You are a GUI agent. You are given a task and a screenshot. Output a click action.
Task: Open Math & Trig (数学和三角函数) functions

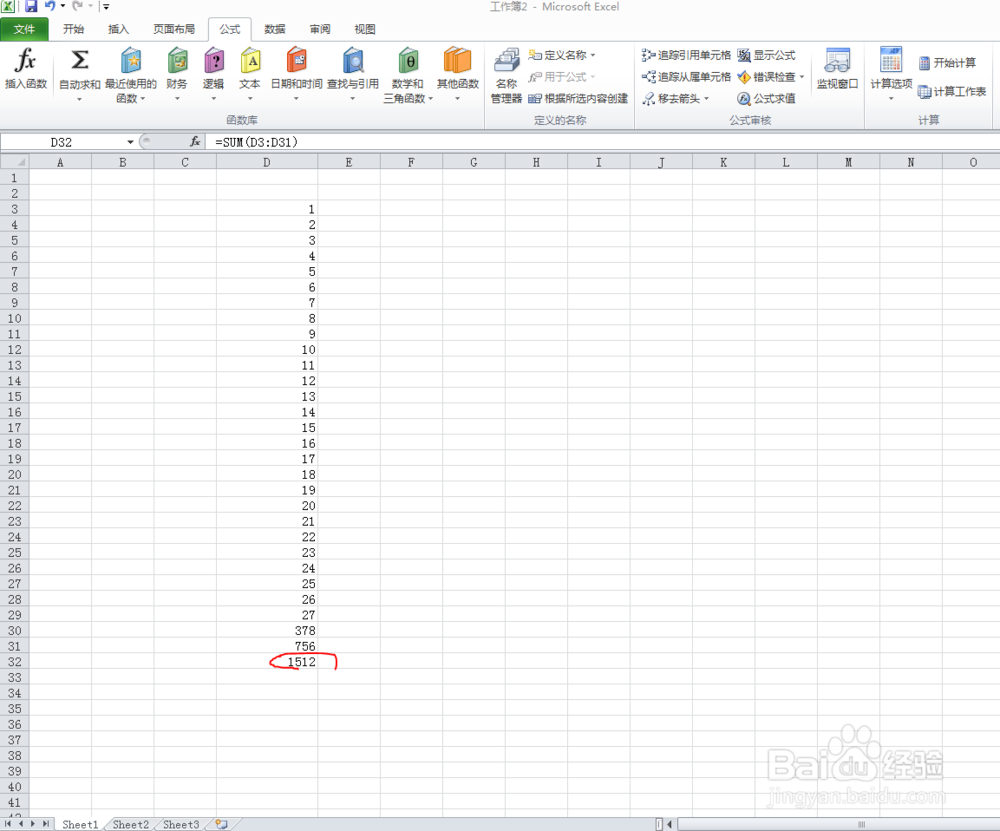click(408, 74)
